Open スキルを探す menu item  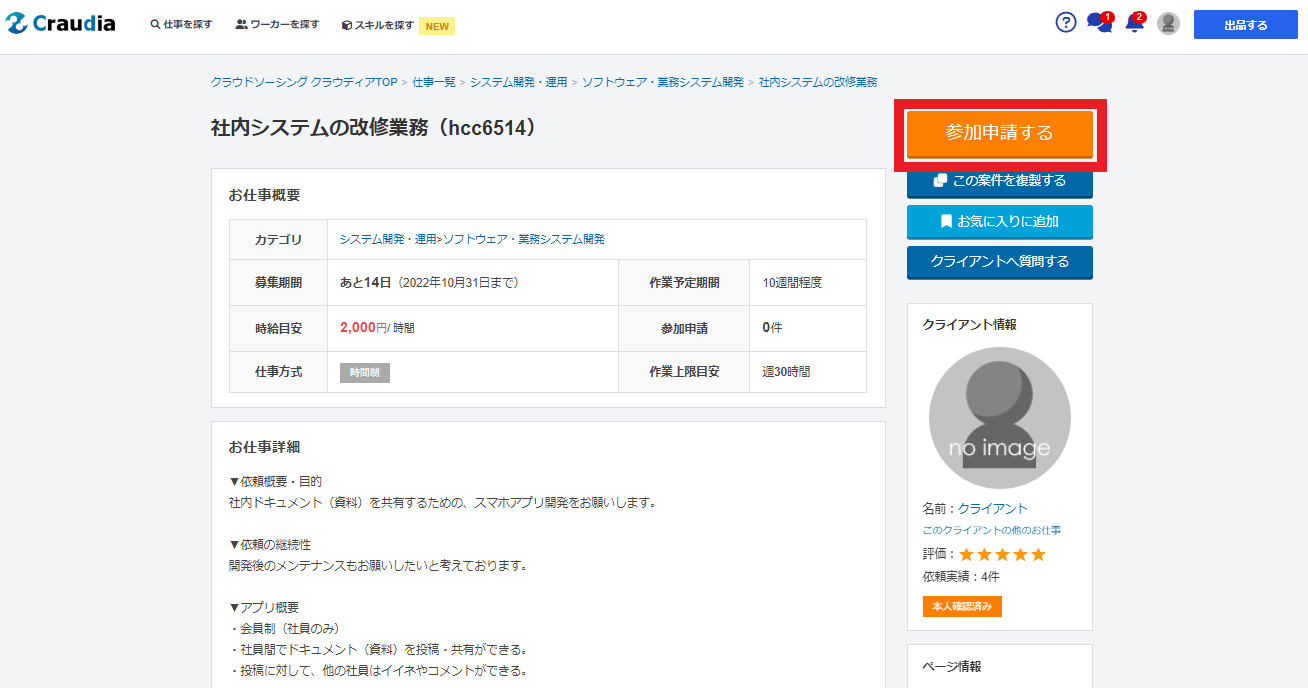(x=378, y=26)
